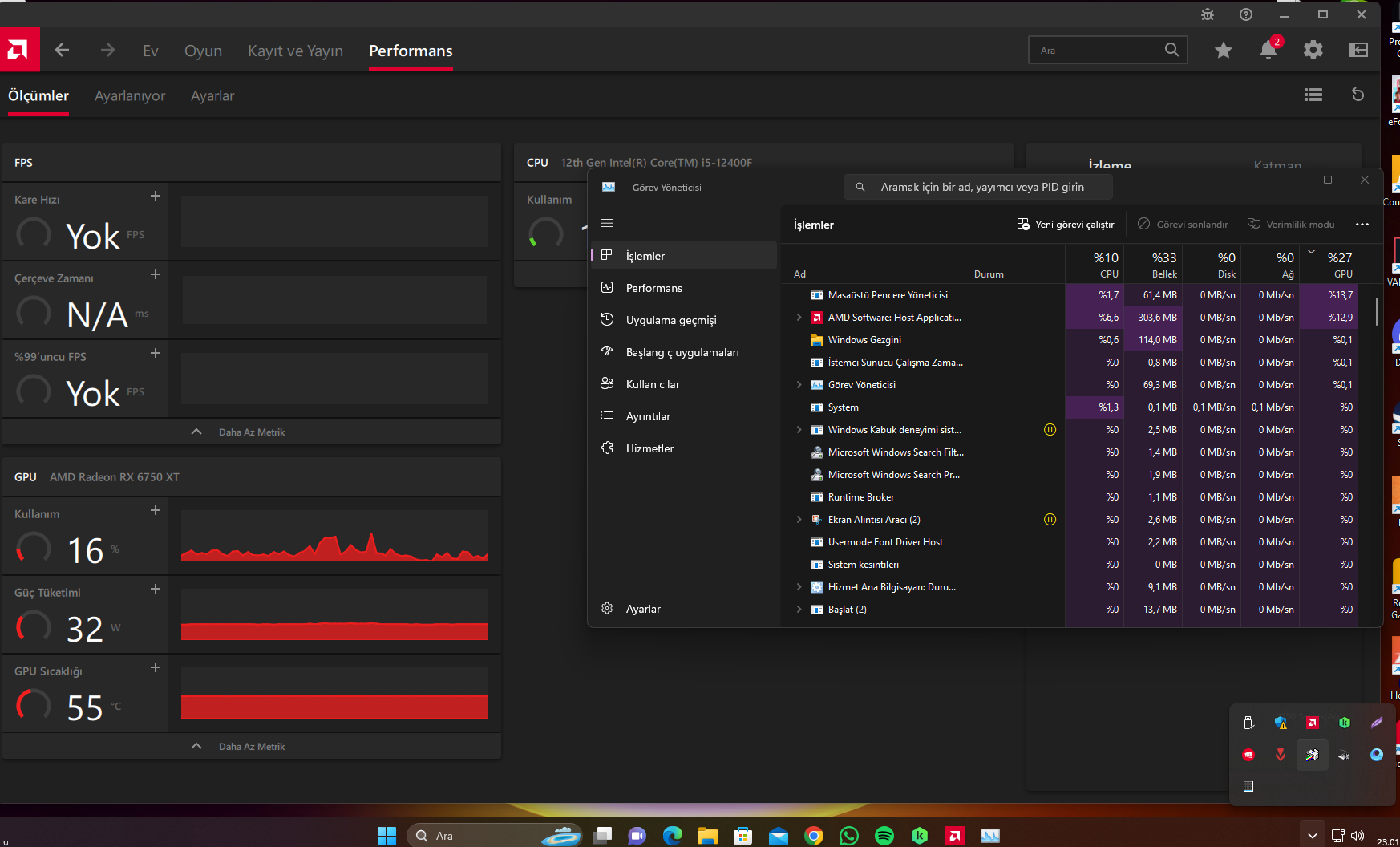The image size is (1400, 847).
Task: Expand Başlat (2) process row
Action: [799, 610]
